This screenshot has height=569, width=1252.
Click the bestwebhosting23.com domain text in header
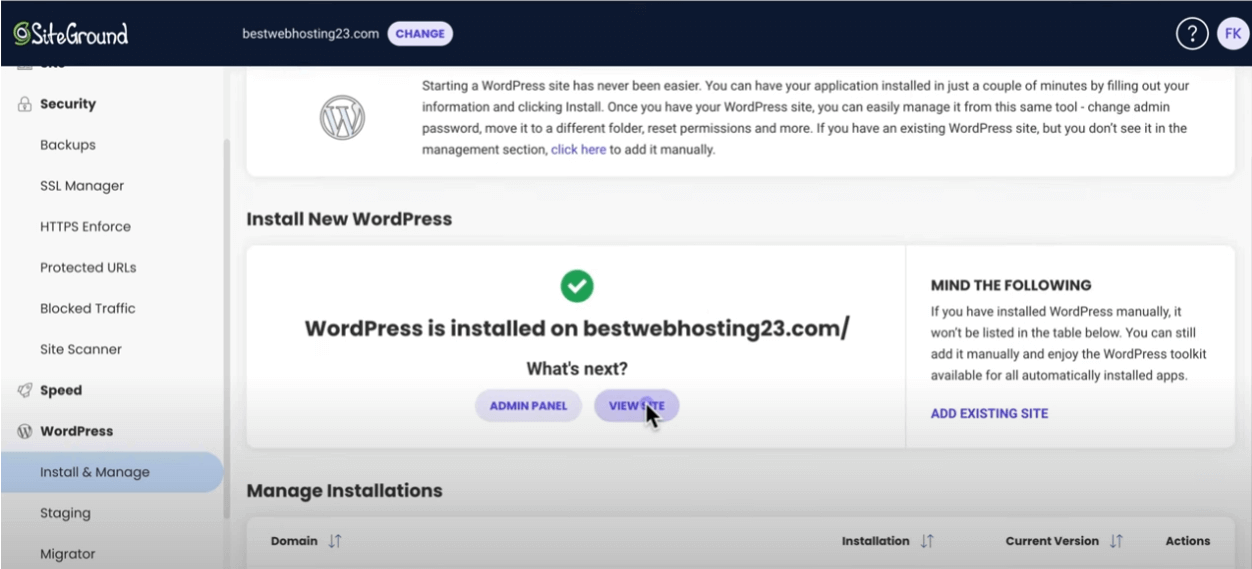click(311, 34)
